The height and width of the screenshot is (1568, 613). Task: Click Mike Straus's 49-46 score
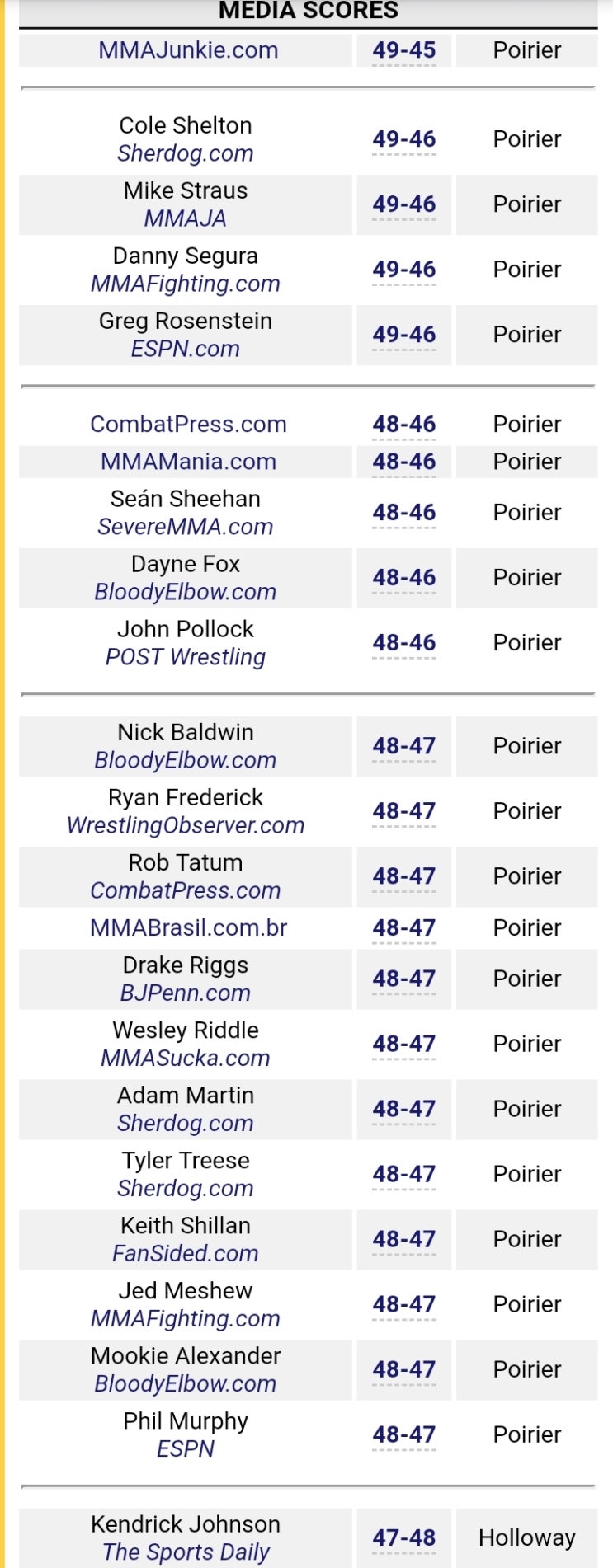404,204
